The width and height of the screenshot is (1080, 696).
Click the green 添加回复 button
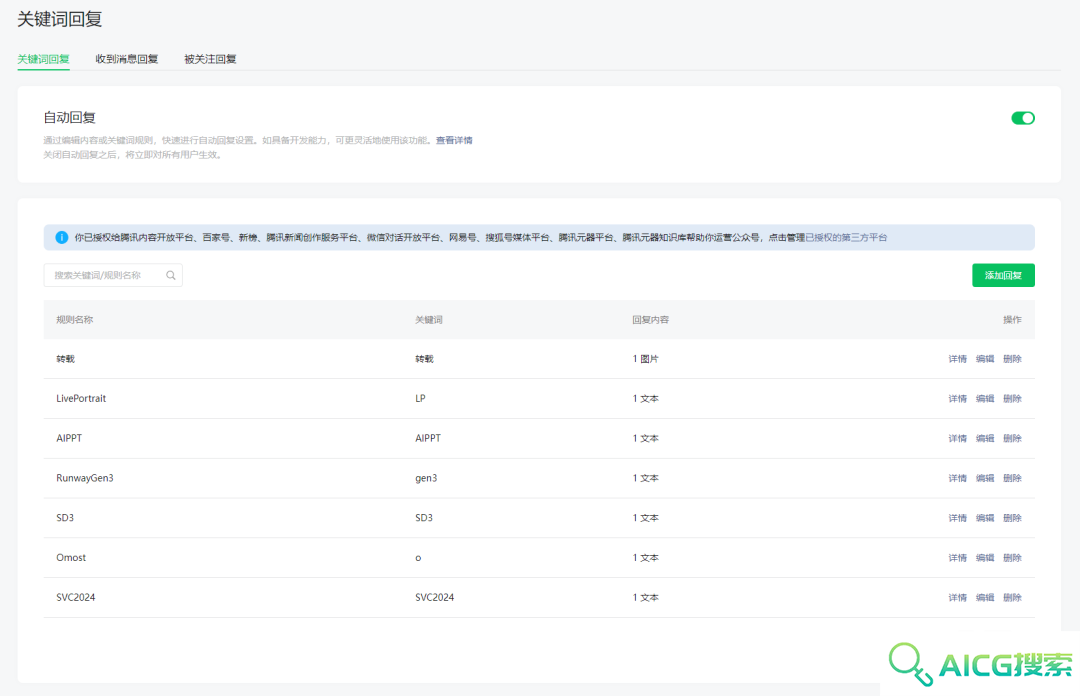pos(1003,275)
